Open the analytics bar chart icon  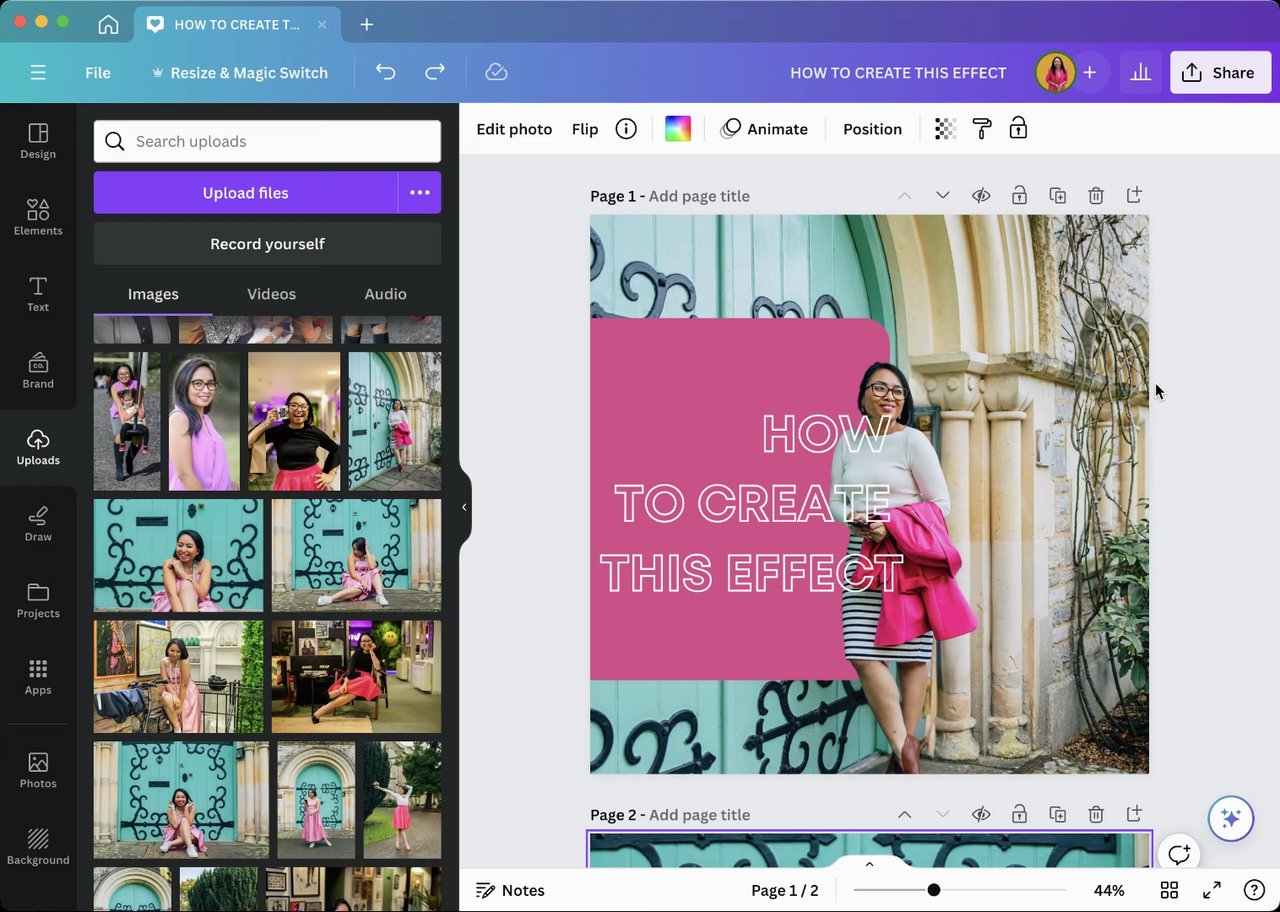[1140, 73]
